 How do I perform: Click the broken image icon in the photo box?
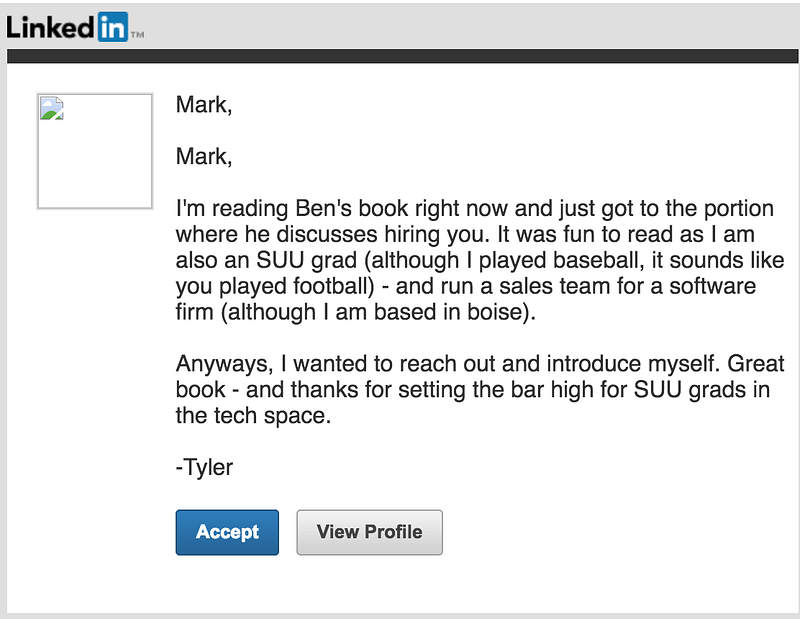tap(52, 108)
